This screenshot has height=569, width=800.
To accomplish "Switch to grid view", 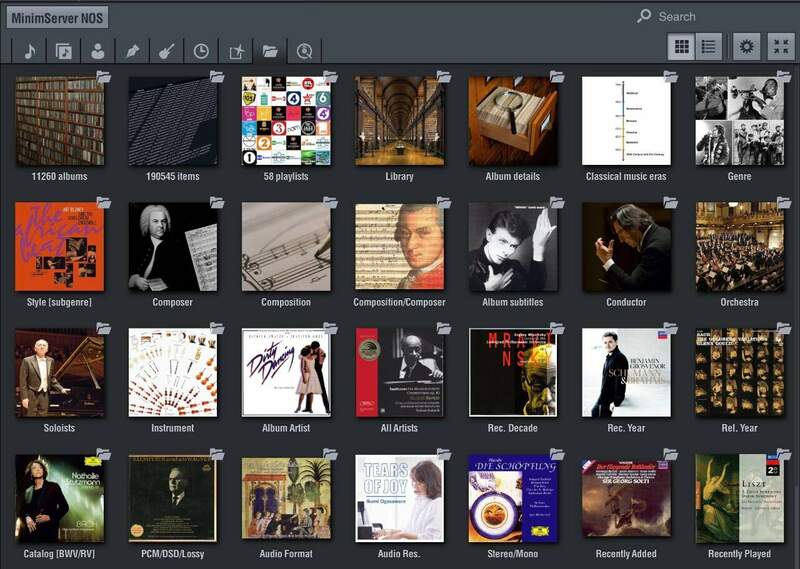I will pyautogui.click(x=682, y=46).
